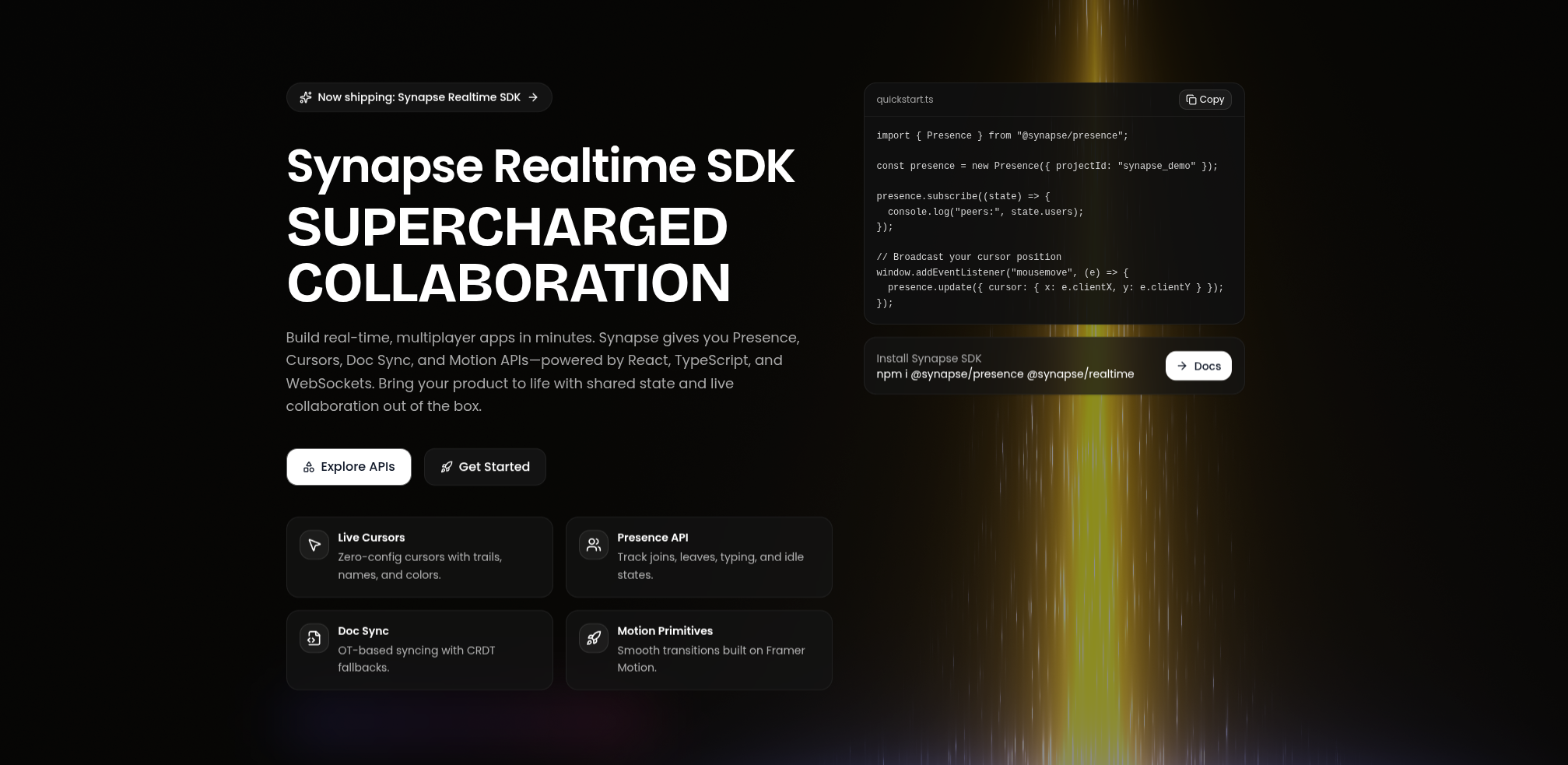Click the quickstart.ts filename in the code panel
This screenshot has height=765, width=1568.
coord(904,100)
